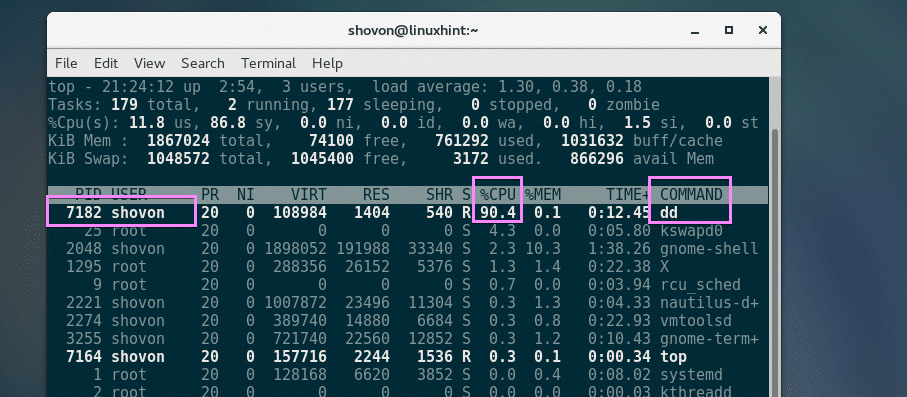Click the 1031632 buff/cache value
This screenshot has height=397, width=907.
coord(592,141)
